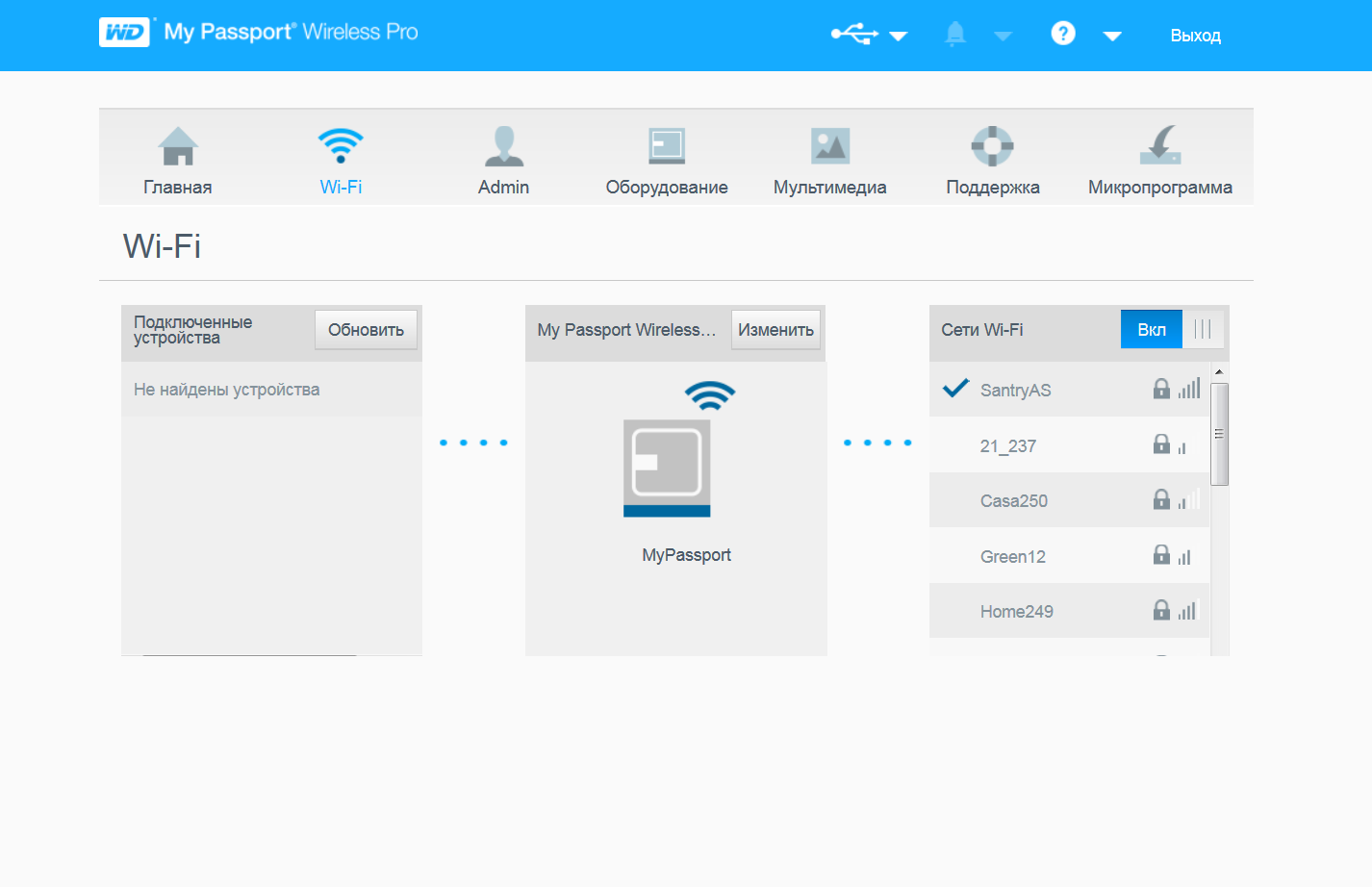
Task: Click the lock icon for Casa250
Action: pyautogui.click(x=1161, y=498)
